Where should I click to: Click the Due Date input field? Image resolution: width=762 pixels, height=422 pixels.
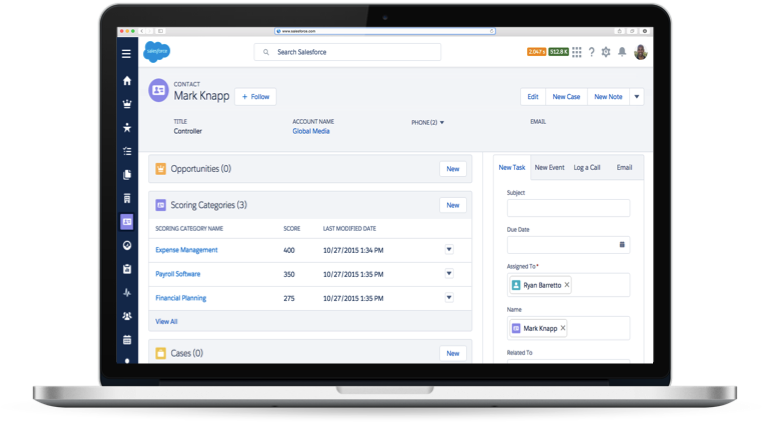click(568, 245)
